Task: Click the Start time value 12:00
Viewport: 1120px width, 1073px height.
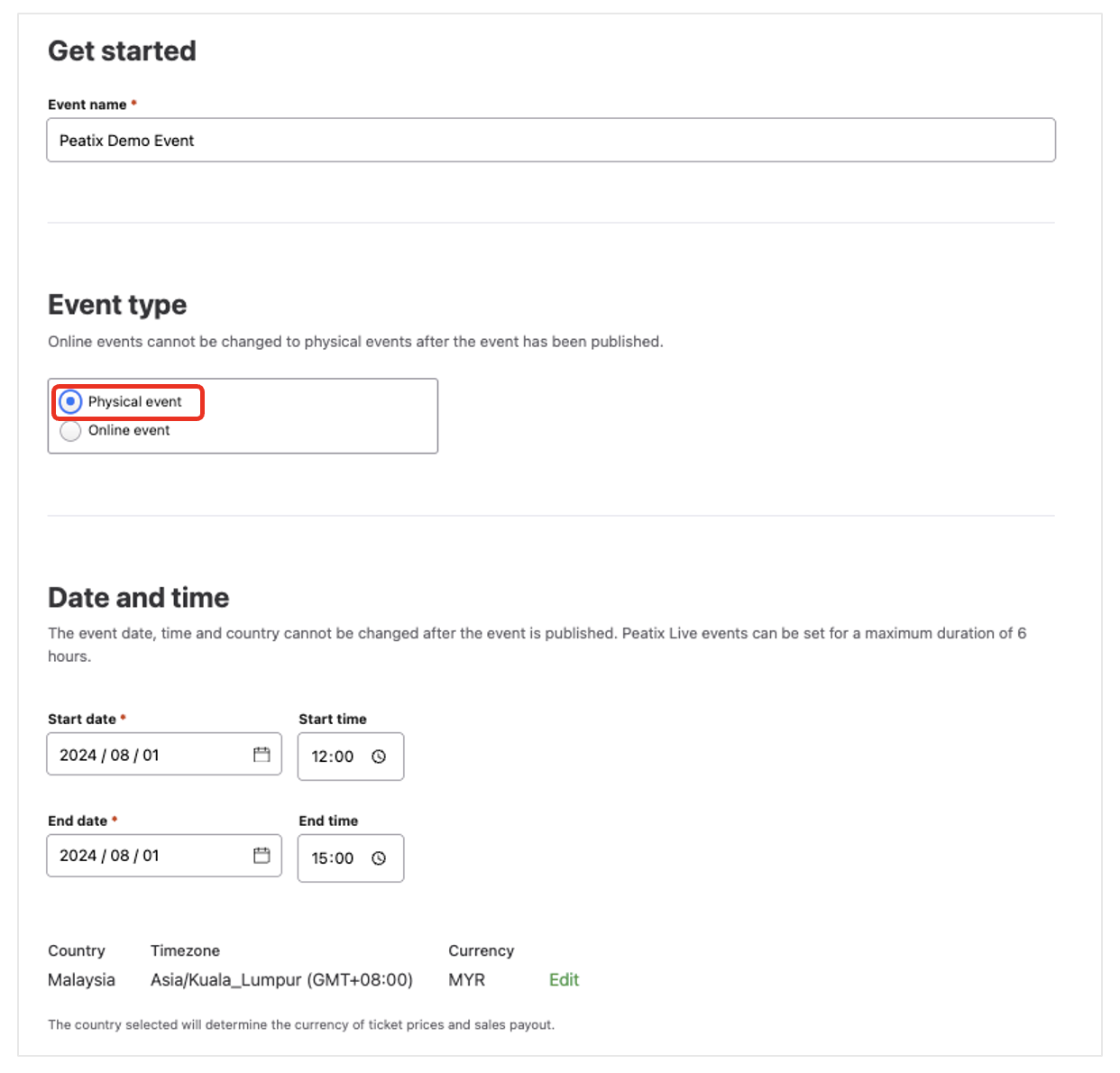Action: [x=332, y=757]
